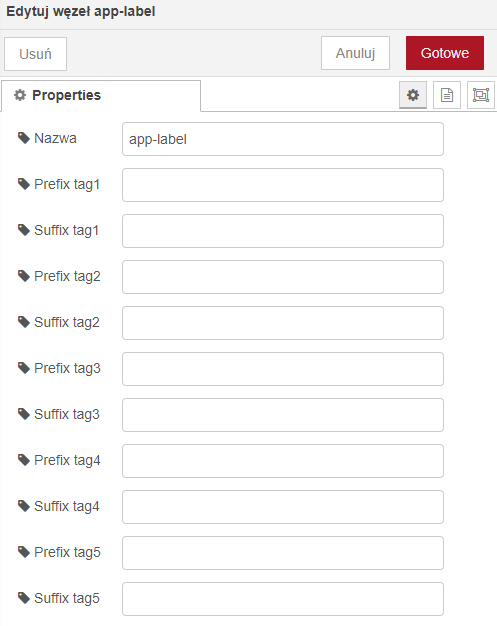
Task: Switch to the Properties tab
Action: pos(101,96)
